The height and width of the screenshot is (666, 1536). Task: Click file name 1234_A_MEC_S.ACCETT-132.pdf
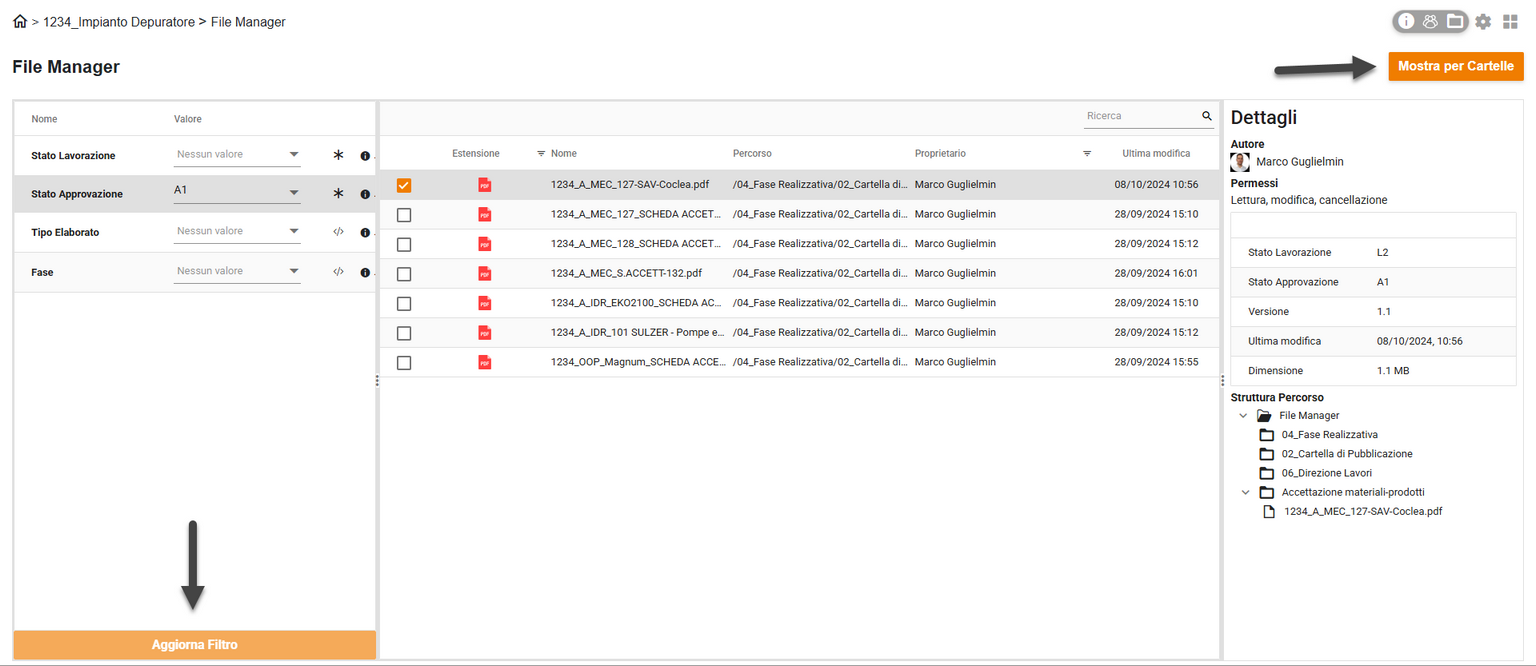626,273
